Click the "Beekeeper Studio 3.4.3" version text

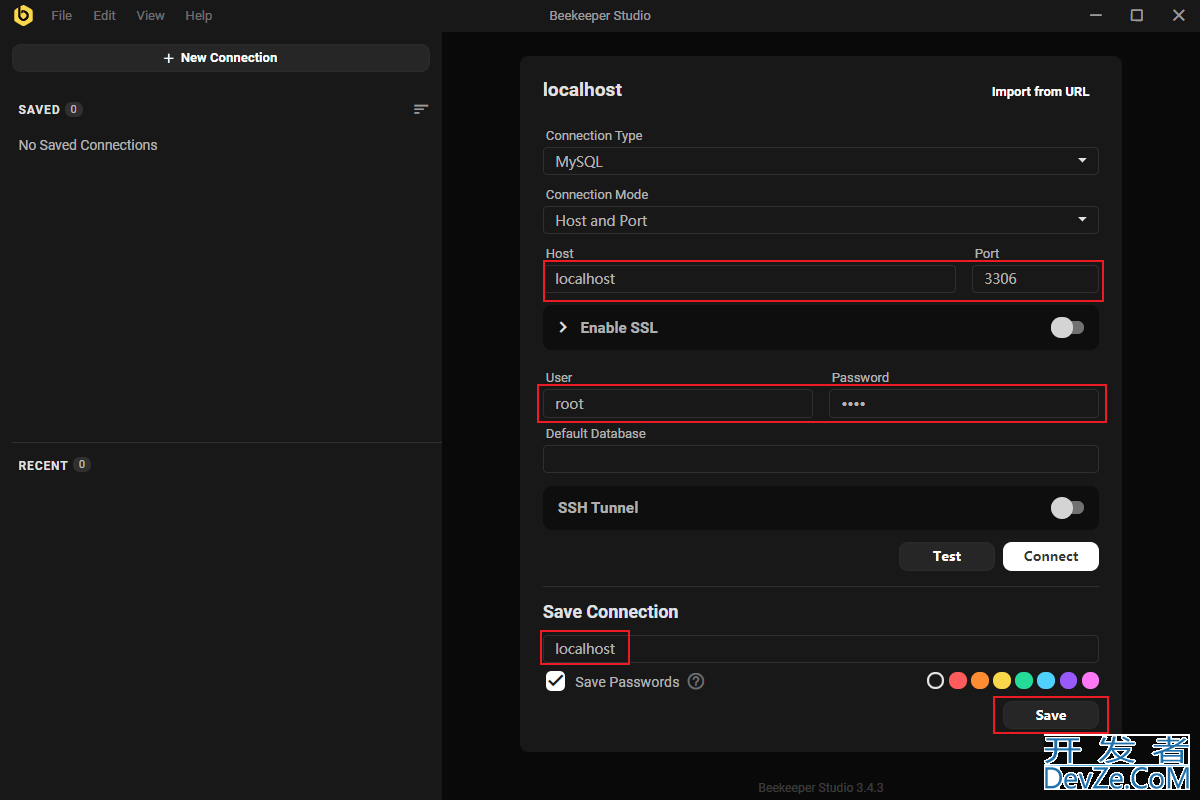click(x=820, y=787)
